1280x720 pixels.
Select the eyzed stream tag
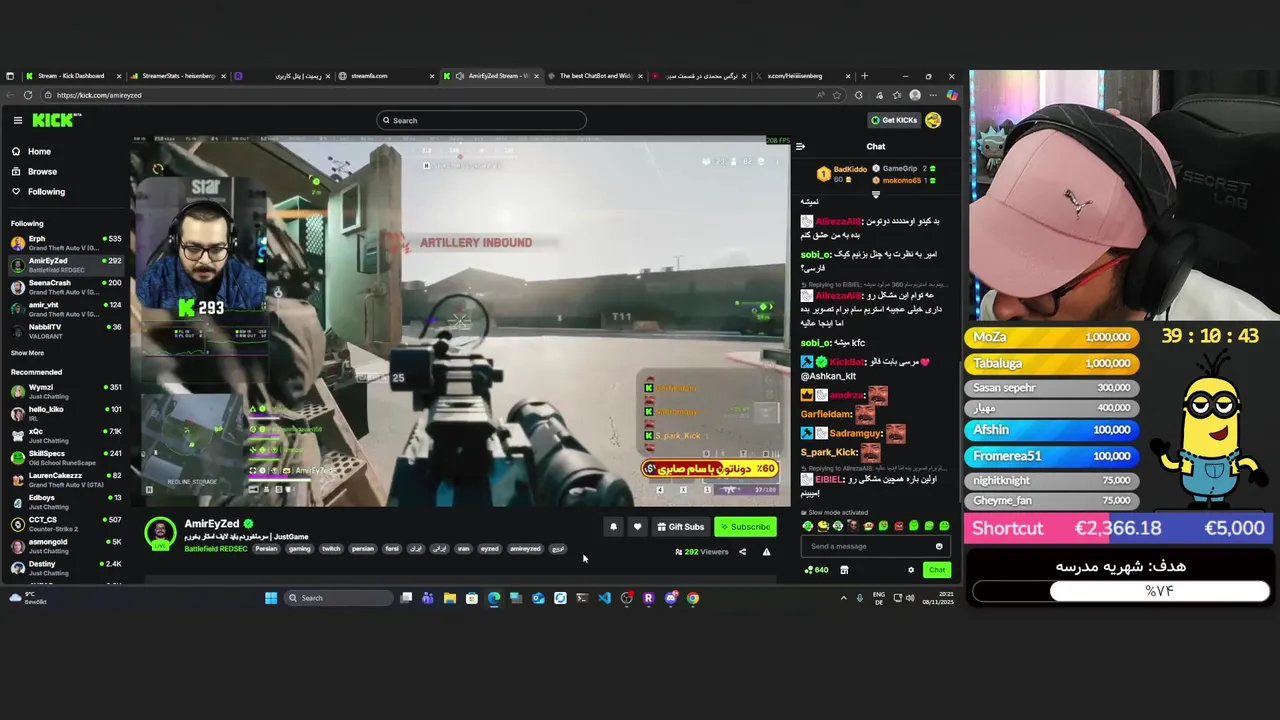(489, 548)
